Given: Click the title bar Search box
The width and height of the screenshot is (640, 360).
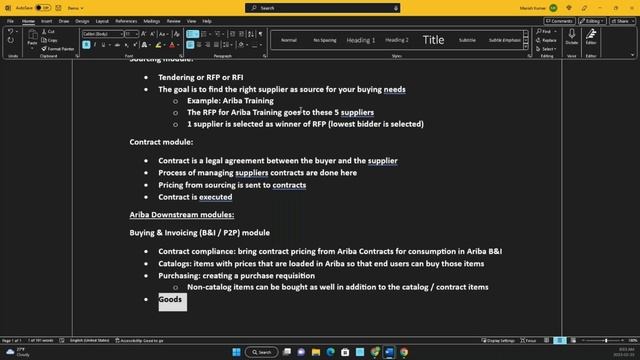Looking at the screenshot, I should [x=322, y=8].
